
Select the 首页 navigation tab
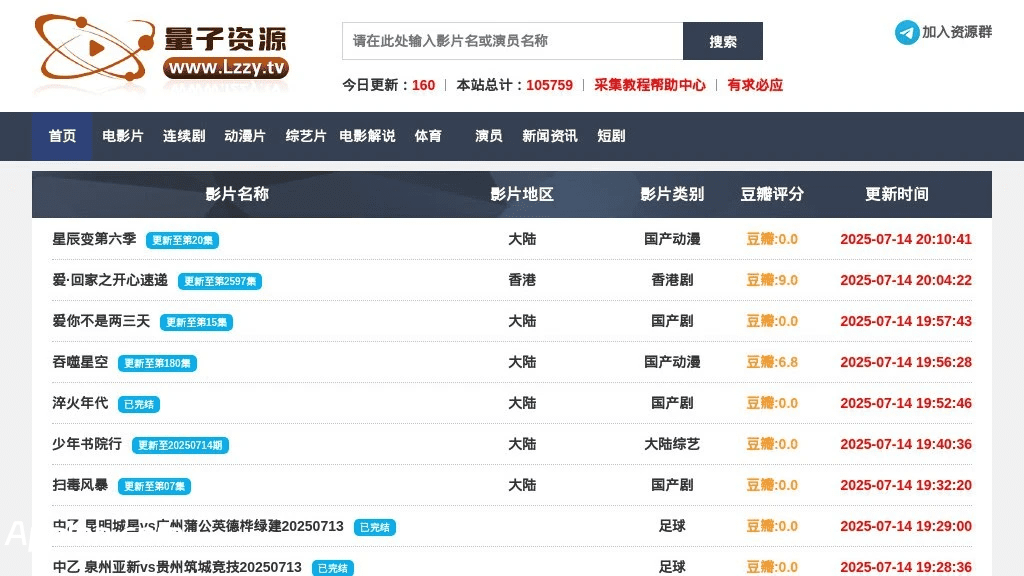tap(62, 136)
